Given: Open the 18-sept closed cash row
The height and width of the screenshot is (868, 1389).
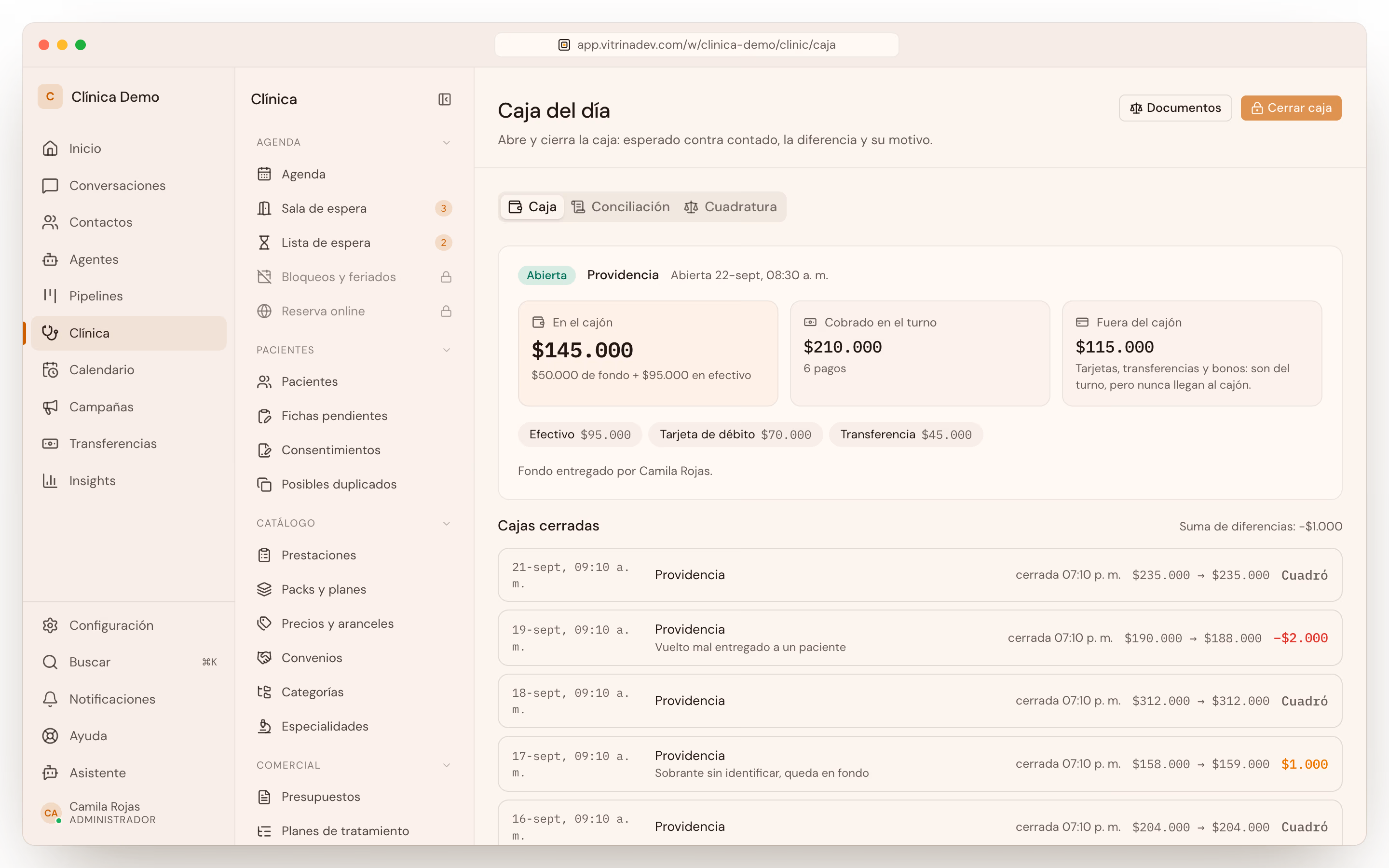Looking at the screenshot, I should tap(920, 701).
